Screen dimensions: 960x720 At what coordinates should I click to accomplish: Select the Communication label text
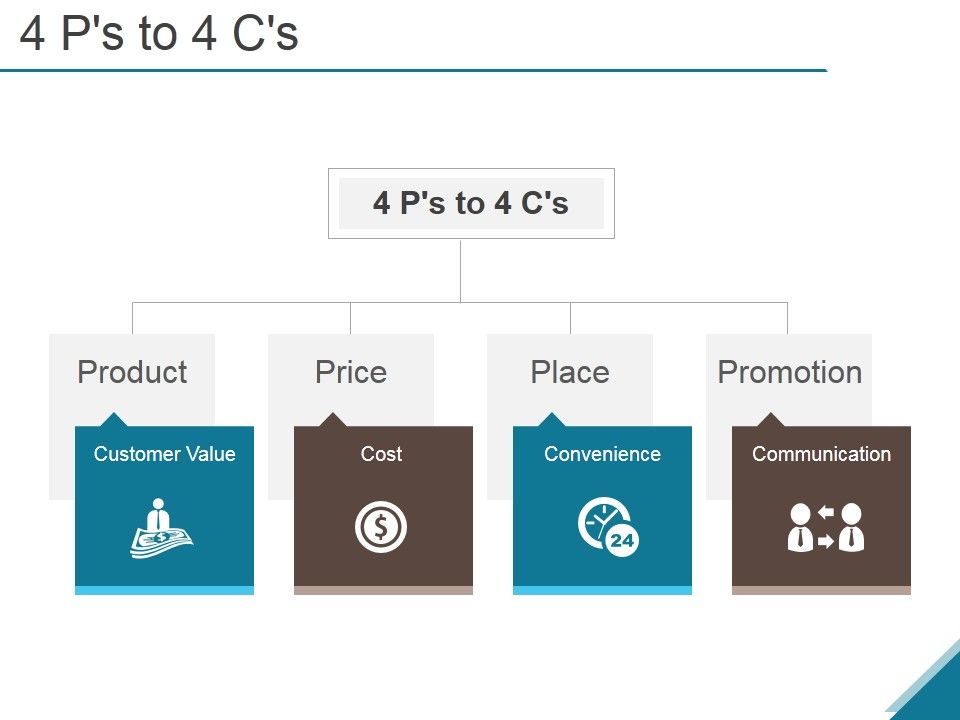[x=821, y=454]
